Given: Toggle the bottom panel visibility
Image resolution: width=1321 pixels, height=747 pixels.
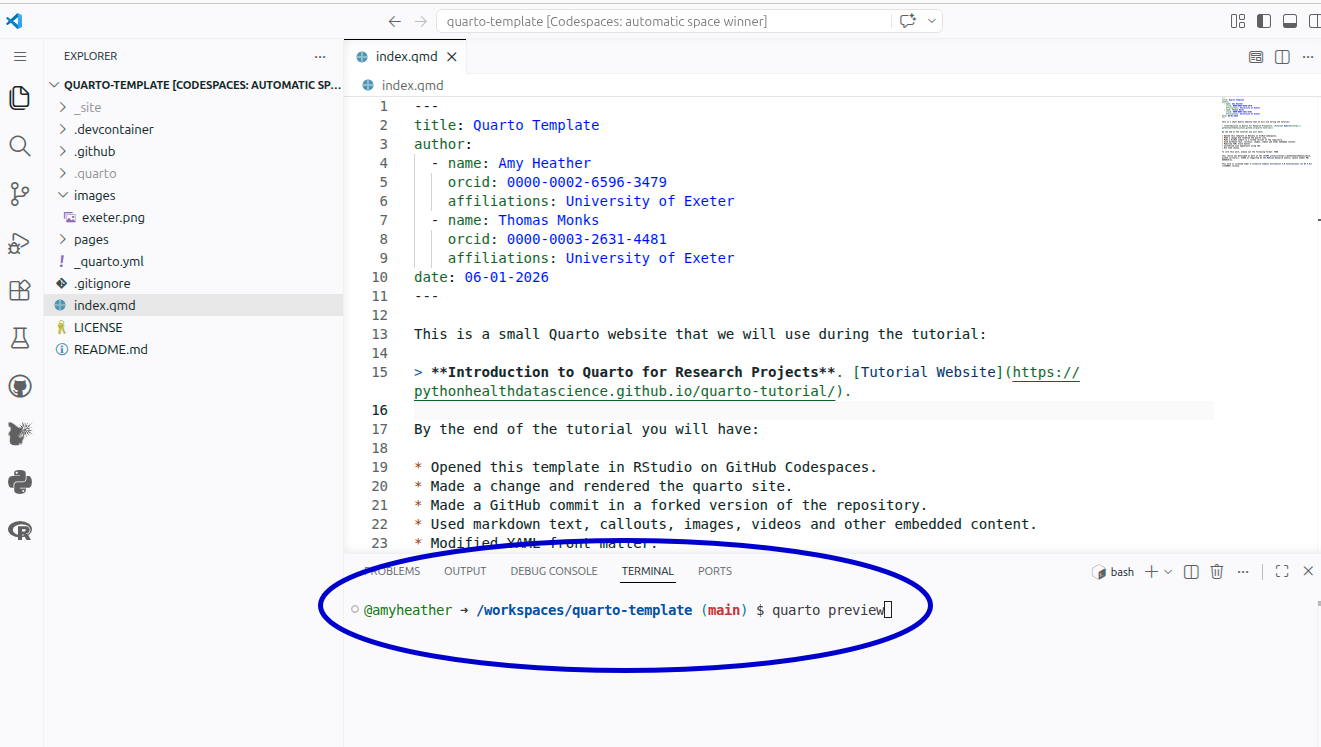Looking at the screenshot, I should pos(1289,21).
